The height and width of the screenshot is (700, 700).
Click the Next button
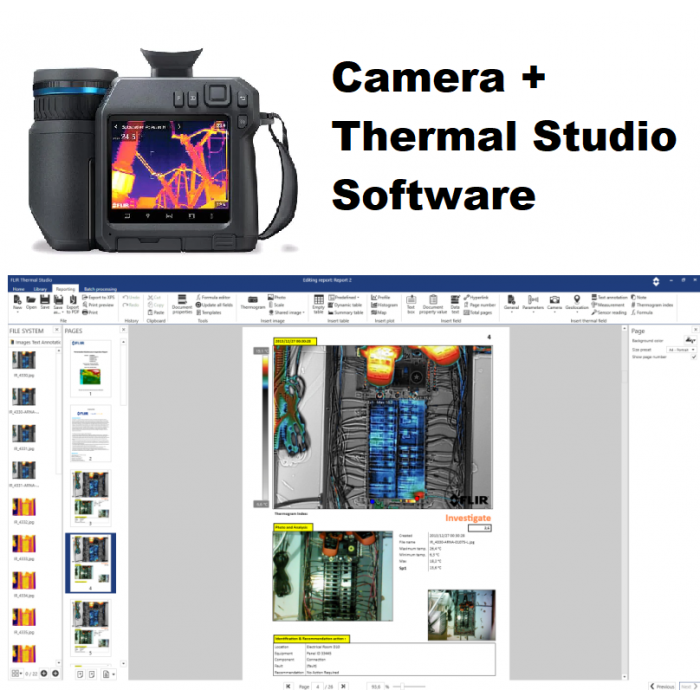(688, 687)
